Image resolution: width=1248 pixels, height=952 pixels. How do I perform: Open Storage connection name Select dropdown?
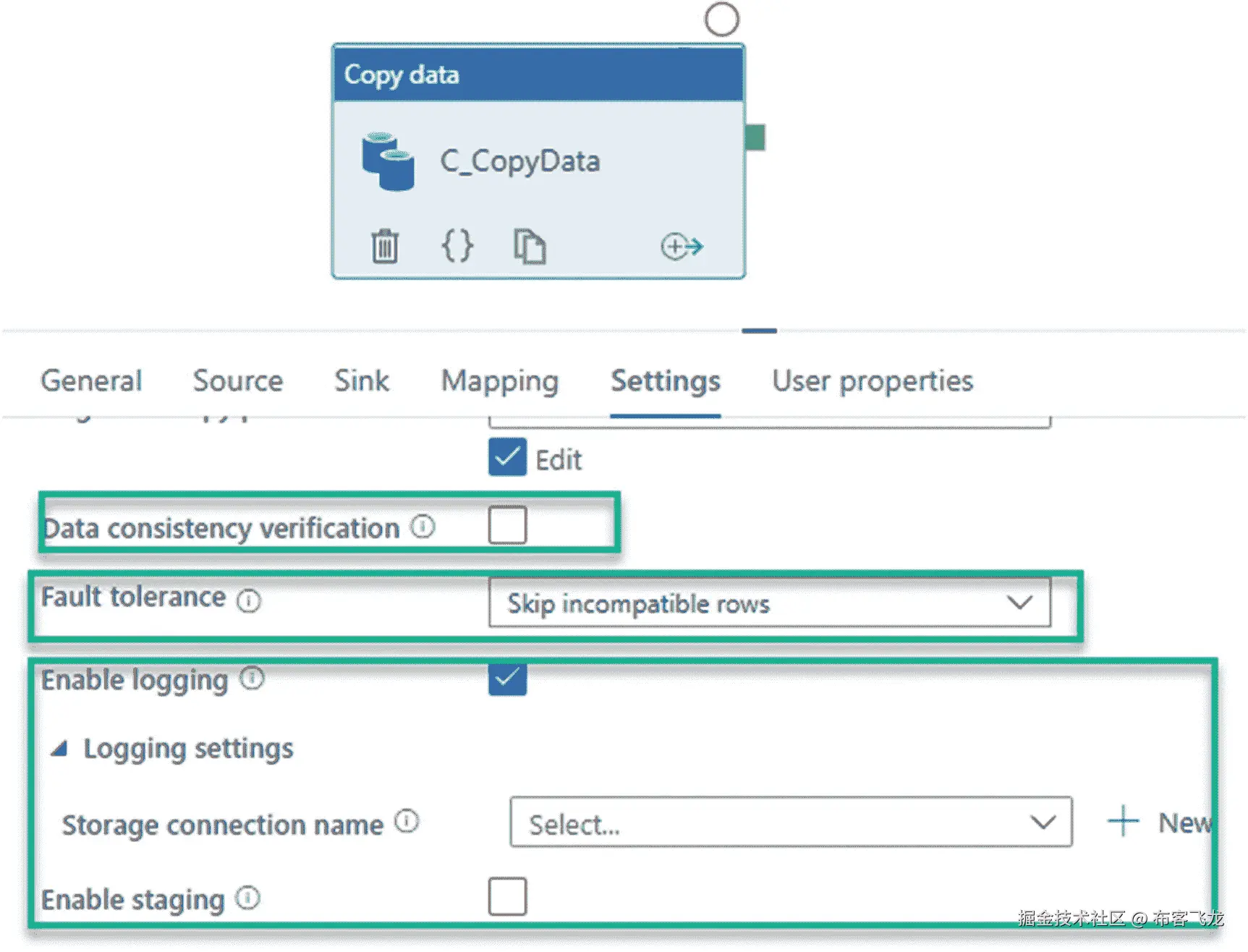pyautogui.click(x=790, y=823)
